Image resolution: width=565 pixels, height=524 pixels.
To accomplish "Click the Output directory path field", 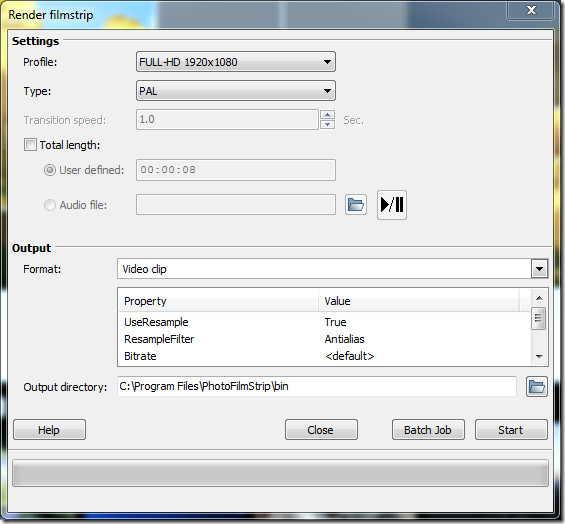I will (x=317, y=386).
